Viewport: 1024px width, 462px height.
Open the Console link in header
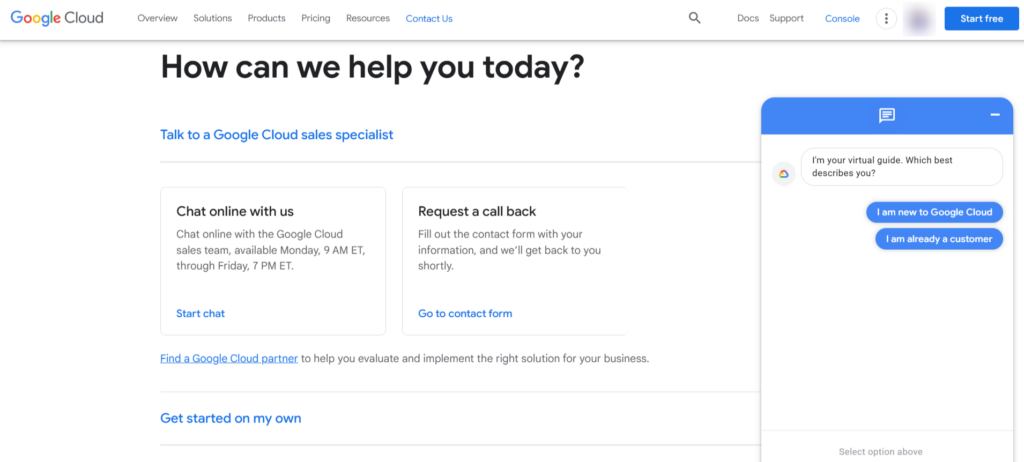click(x=842, y=18)
